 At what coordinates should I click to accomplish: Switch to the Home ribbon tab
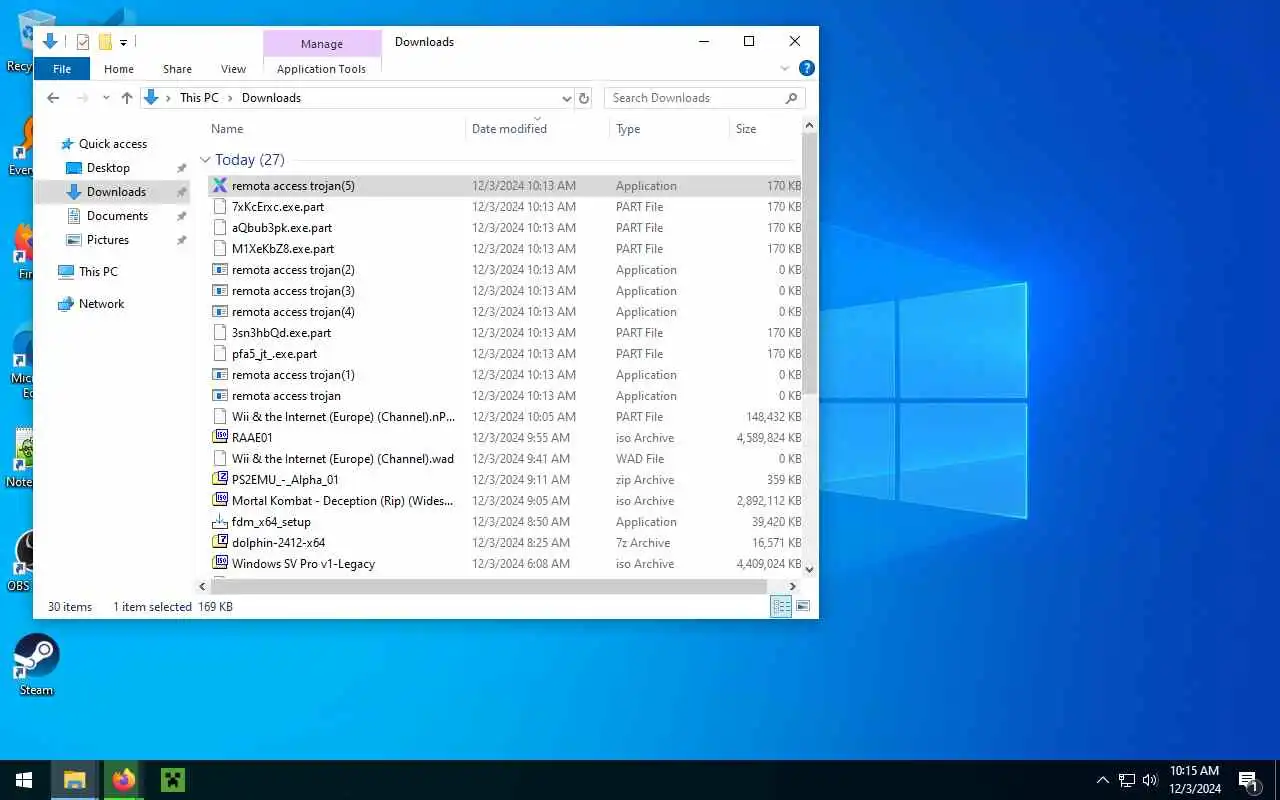pyautogui.click(x=119, y=69)
